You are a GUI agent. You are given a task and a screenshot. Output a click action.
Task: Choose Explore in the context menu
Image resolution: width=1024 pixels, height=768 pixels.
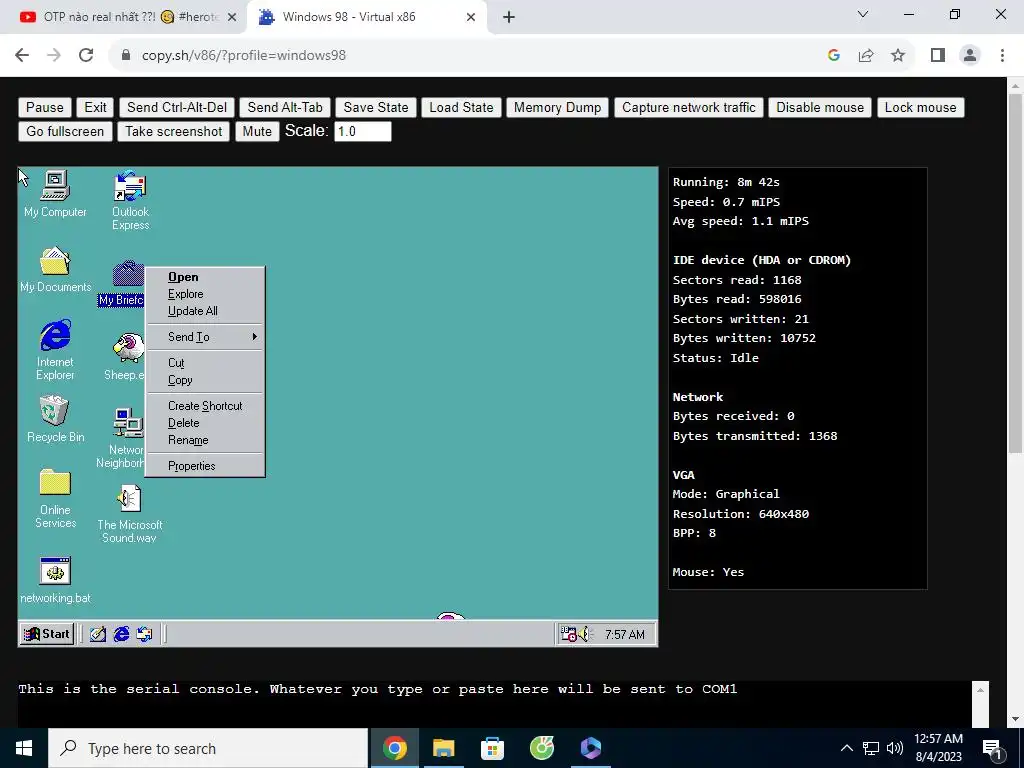coord(205,294)
